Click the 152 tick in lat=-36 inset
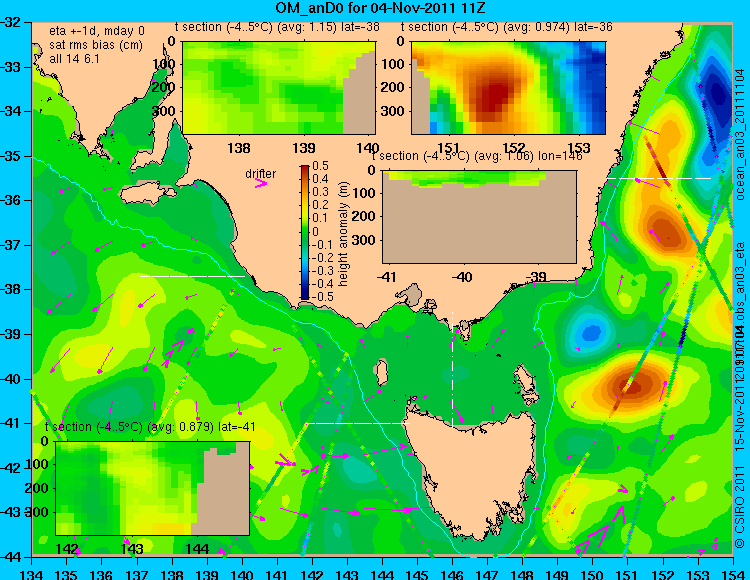 coord(514,148)
